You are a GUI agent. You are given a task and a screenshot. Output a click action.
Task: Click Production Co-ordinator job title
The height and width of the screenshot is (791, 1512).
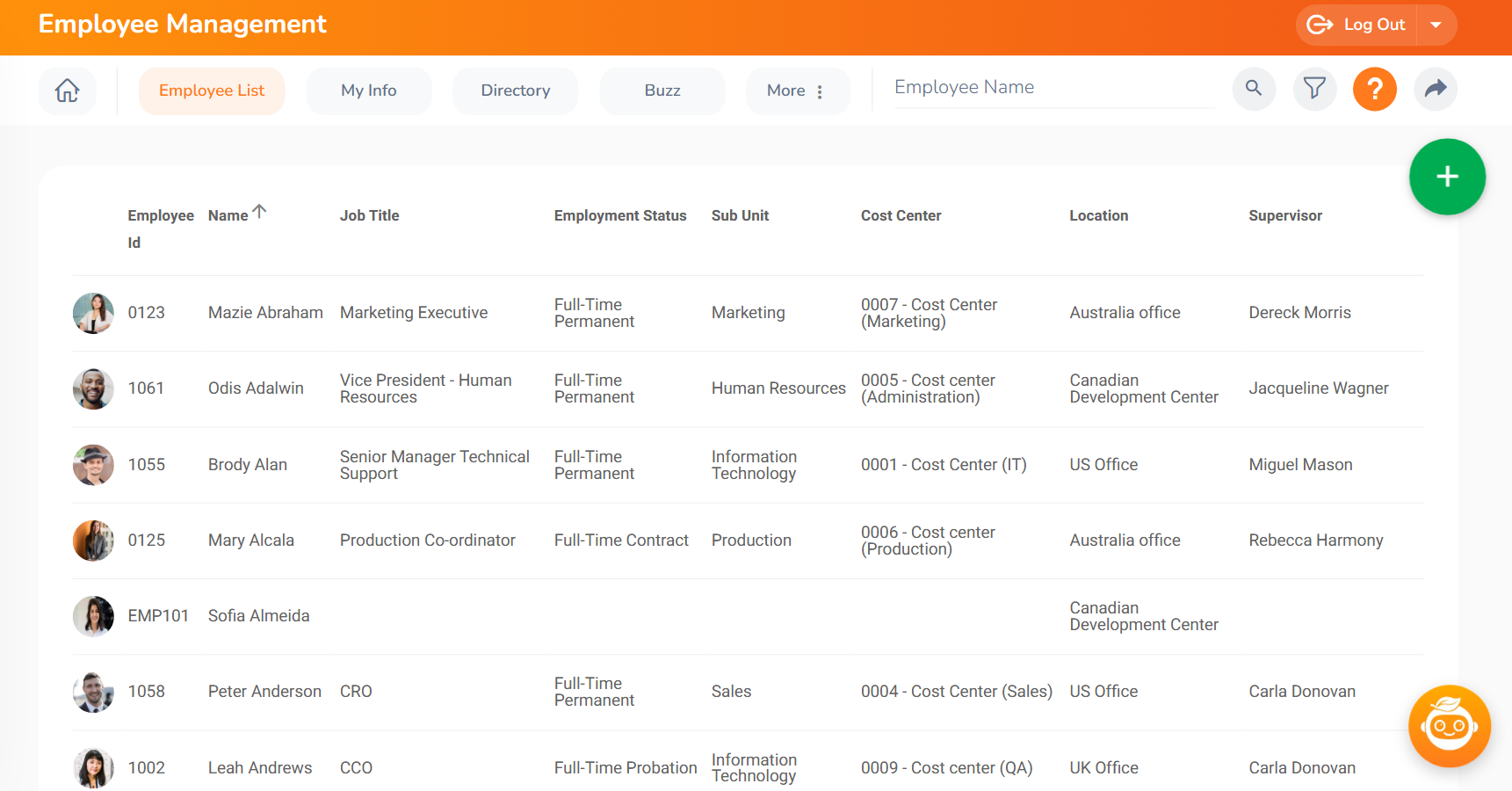(x=428, y=541)
